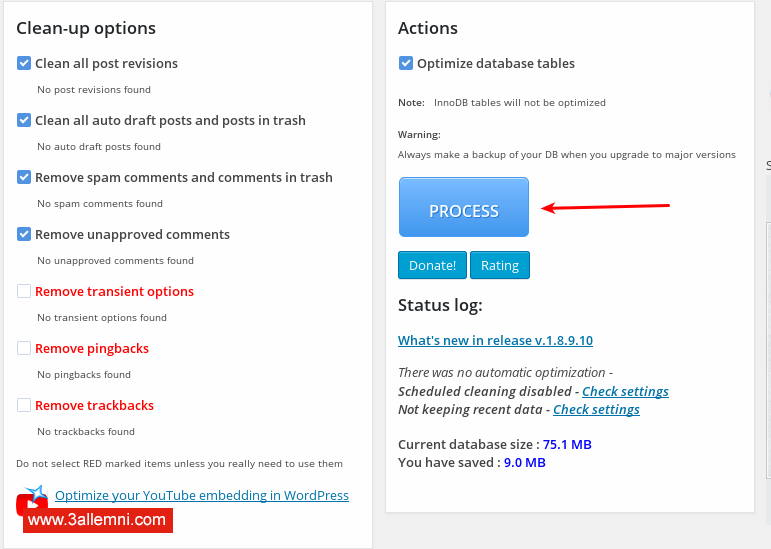Uncheck Clean all post revisions checkbox
The height and width of the screenshot is (549, 771).
point(25,63)
